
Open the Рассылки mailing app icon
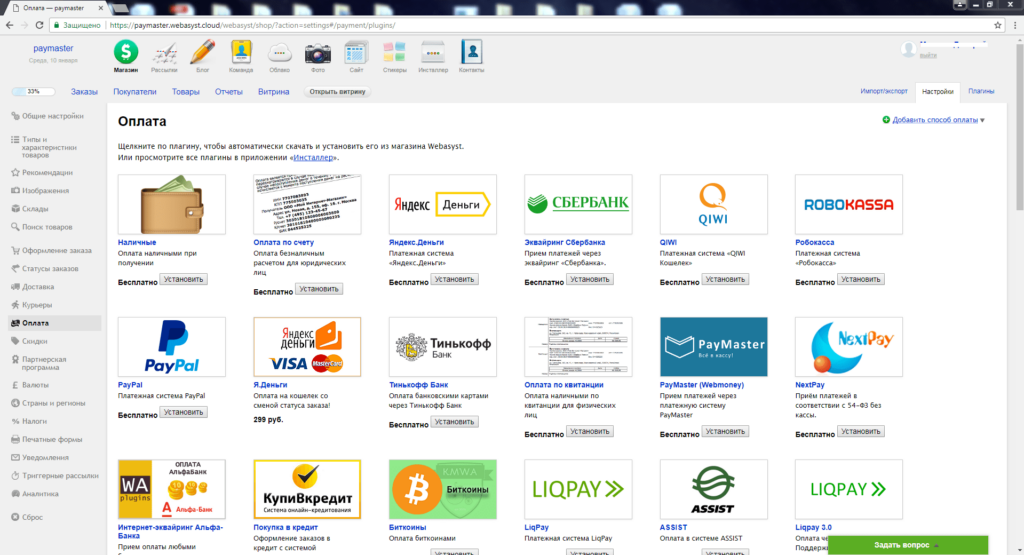pyautogui.click(x=164, y=52)
